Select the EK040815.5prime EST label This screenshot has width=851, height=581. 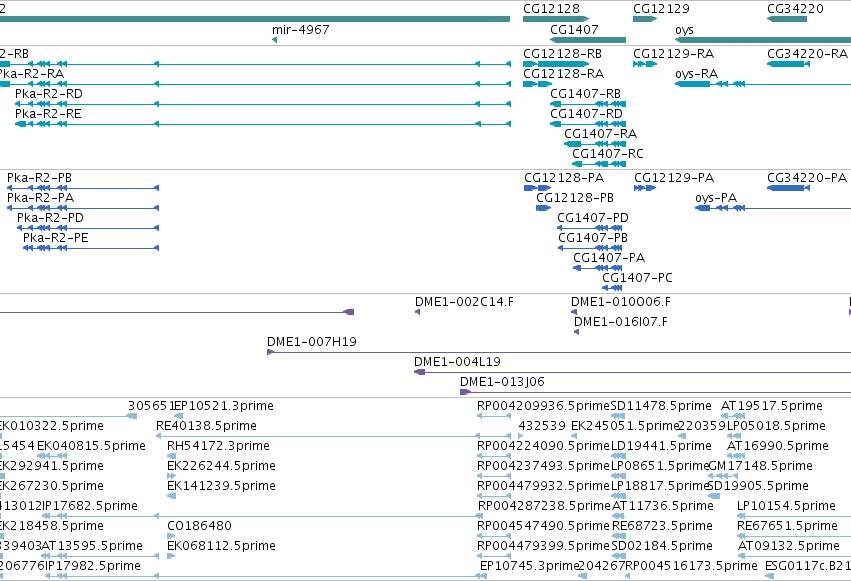click(91, 446)
